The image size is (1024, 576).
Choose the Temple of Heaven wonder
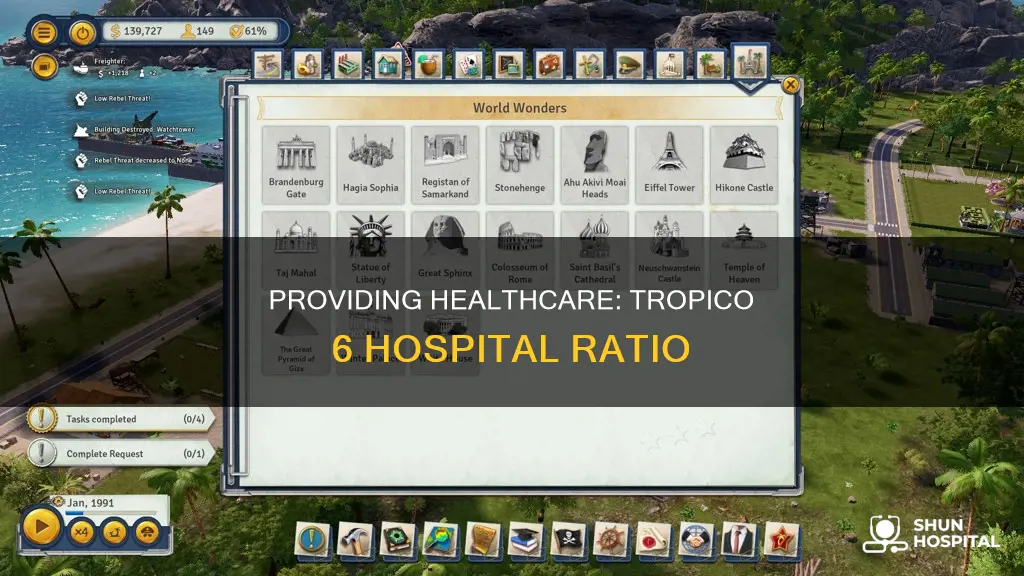click(743, 250)
